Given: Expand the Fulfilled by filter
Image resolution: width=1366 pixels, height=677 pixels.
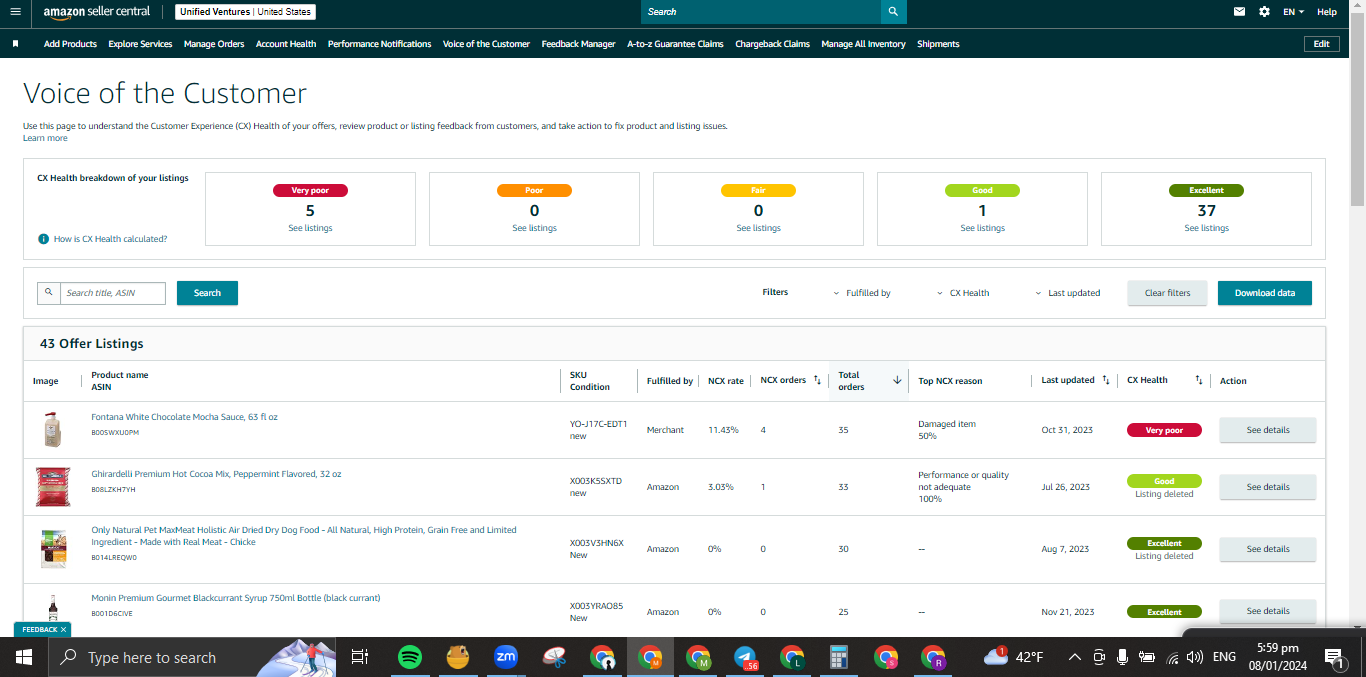Looking at the screenshot, I should [x=862, y=293].
